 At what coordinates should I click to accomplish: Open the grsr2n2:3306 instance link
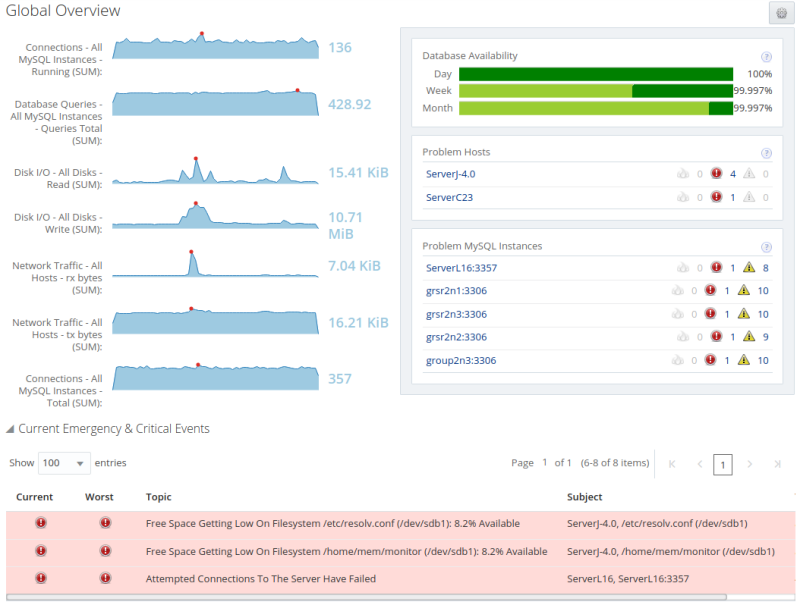pyautogui.click(x=456, y=337)
